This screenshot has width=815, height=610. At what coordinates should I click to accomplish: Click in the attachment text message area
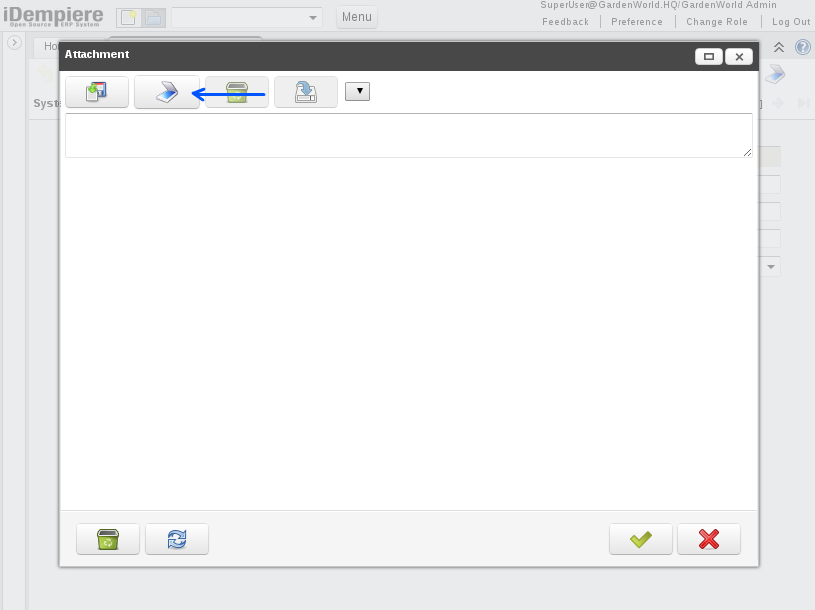point(408,135)
